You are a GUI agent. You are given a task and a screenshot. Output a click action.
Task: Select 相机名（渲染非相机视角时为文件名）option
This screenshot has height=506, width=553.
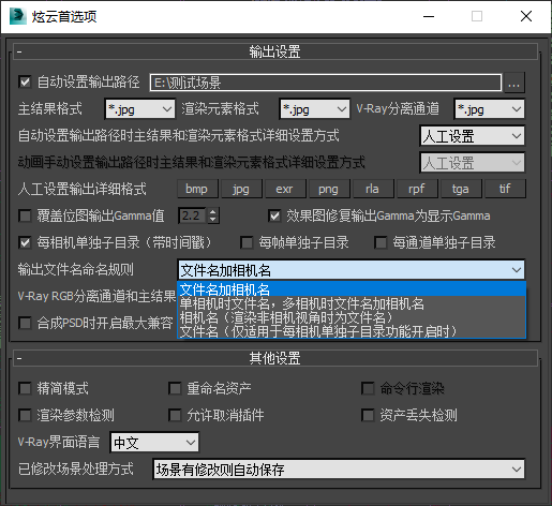[x=352, y=318]
